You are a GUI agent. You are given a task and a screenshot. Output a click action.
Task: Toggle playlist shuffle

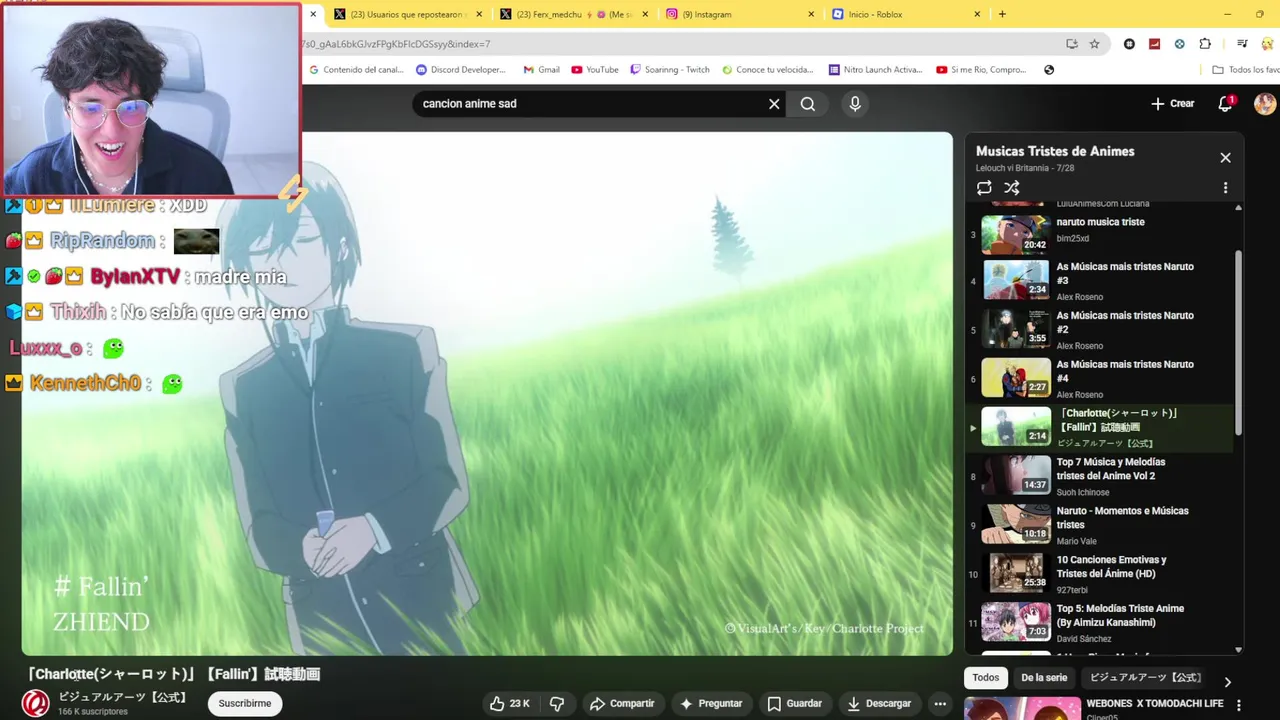pyautogui.click(x=1012, y=188)
